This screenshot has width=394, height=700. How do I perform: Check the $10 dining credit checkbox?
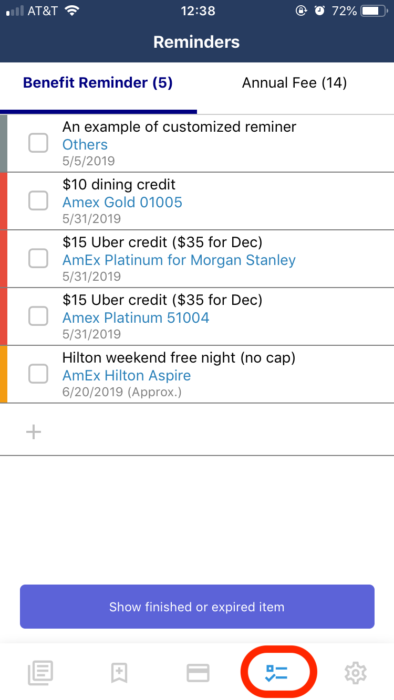38,201
